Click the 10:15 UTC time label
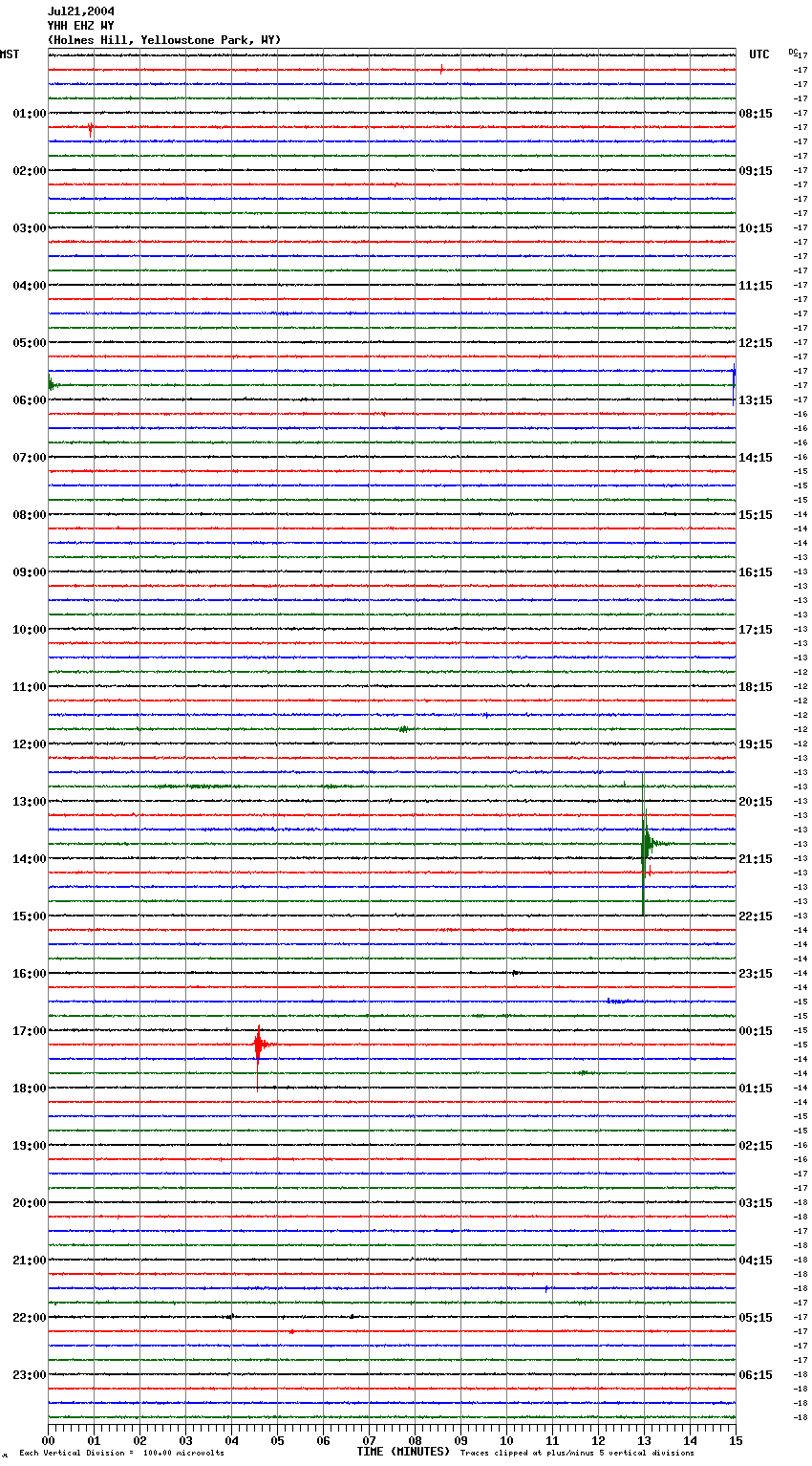The width and height of the screenshot is (812, 1466). click(756, 228)
